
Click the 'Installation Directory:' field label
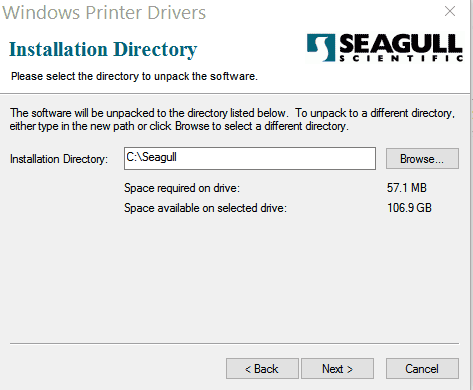pos(59,159)
